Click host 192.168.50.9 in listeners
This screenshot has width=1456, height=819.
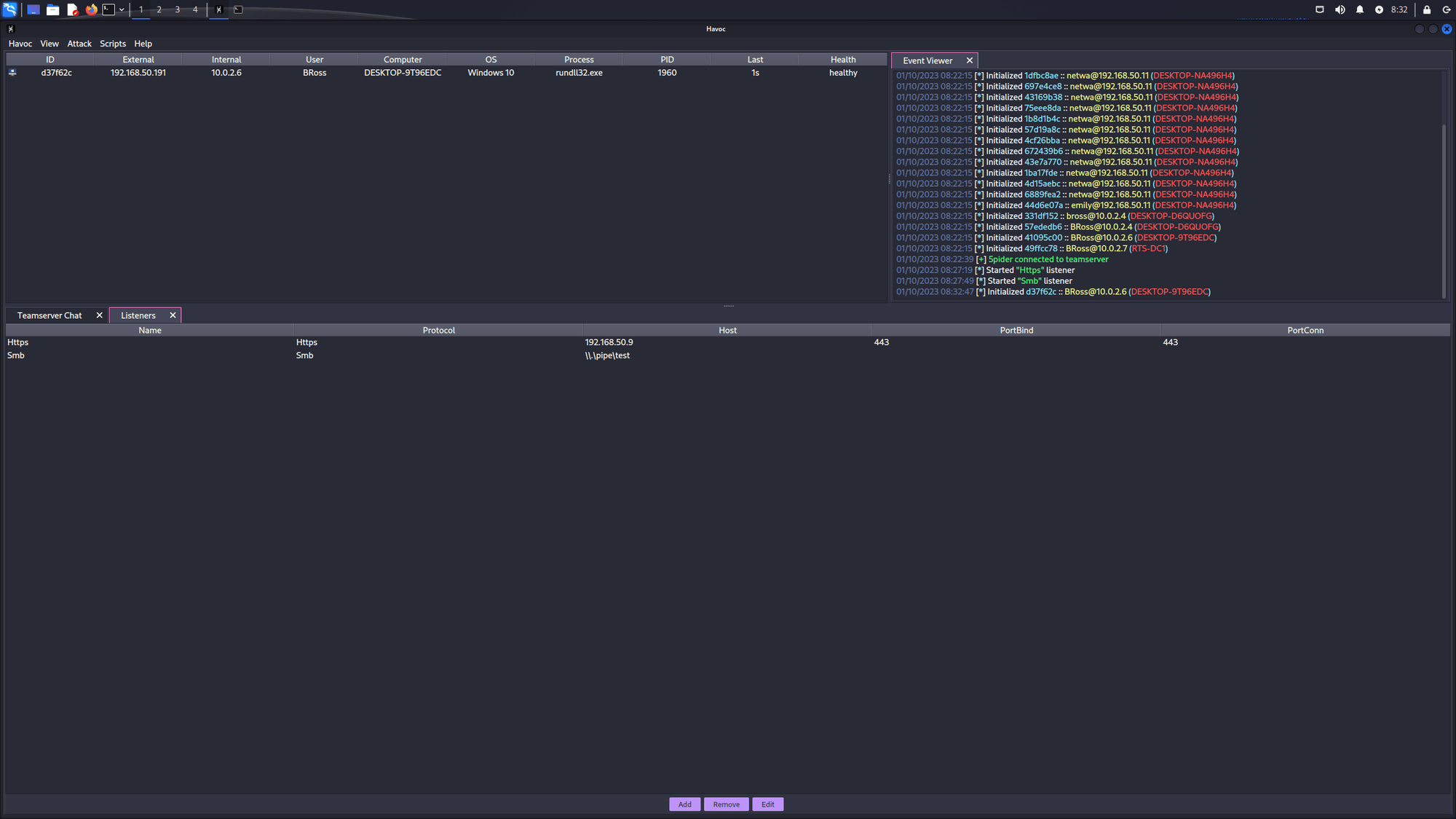609,342
